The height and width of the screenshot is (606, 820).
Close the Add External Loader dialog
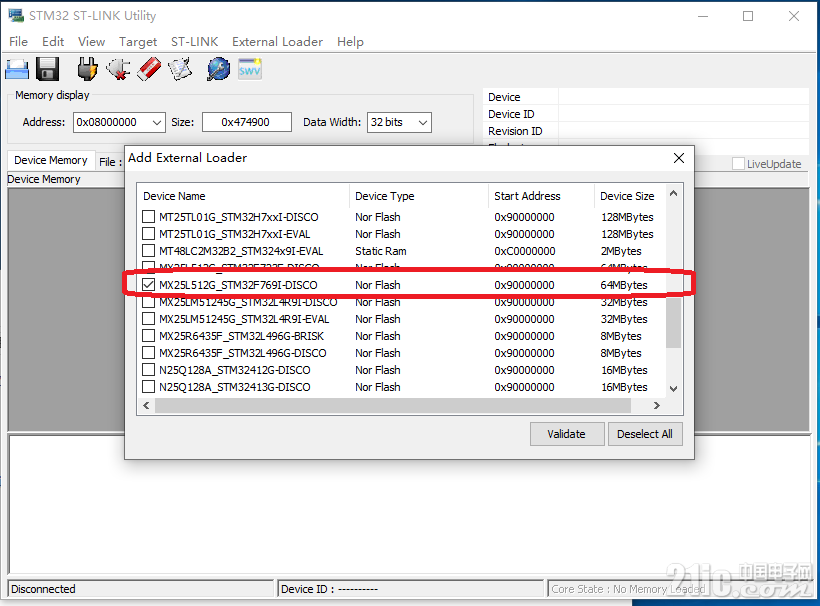pyautogui.click(x=679, y=158)
